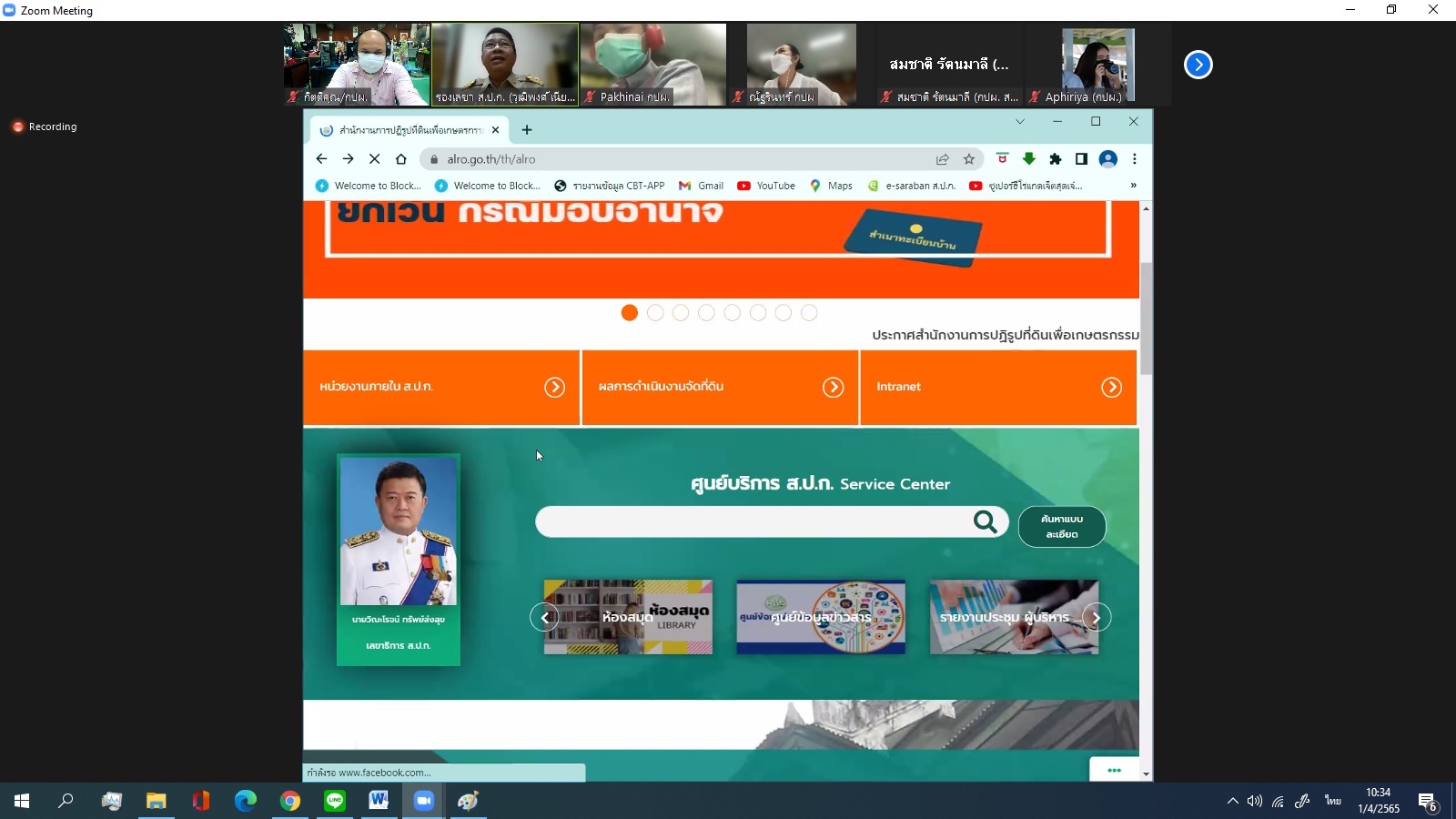Select the third carousel dot
1456x819 pixels.
[x=681, y=313]
